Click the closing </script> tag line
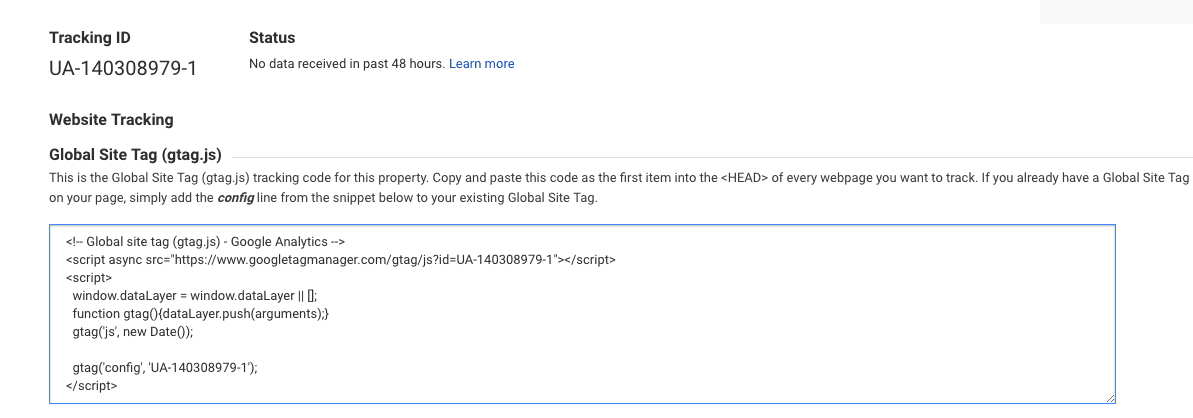Image resolution: width=1193 pixels, height=418 pixels. coord(91,385)
